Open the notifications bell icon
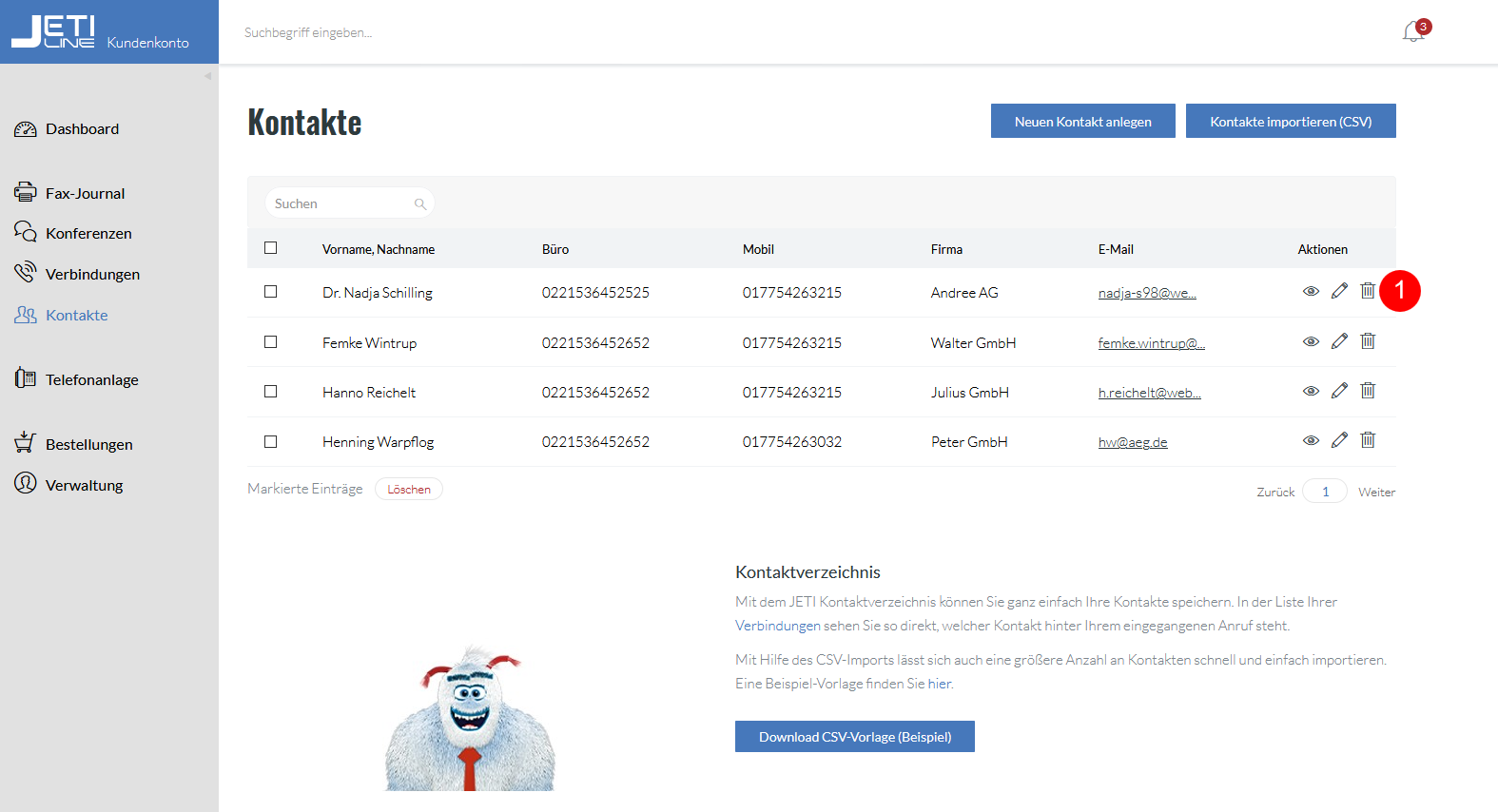This screenshot has height=812, width=1498. pos(1414,31)
